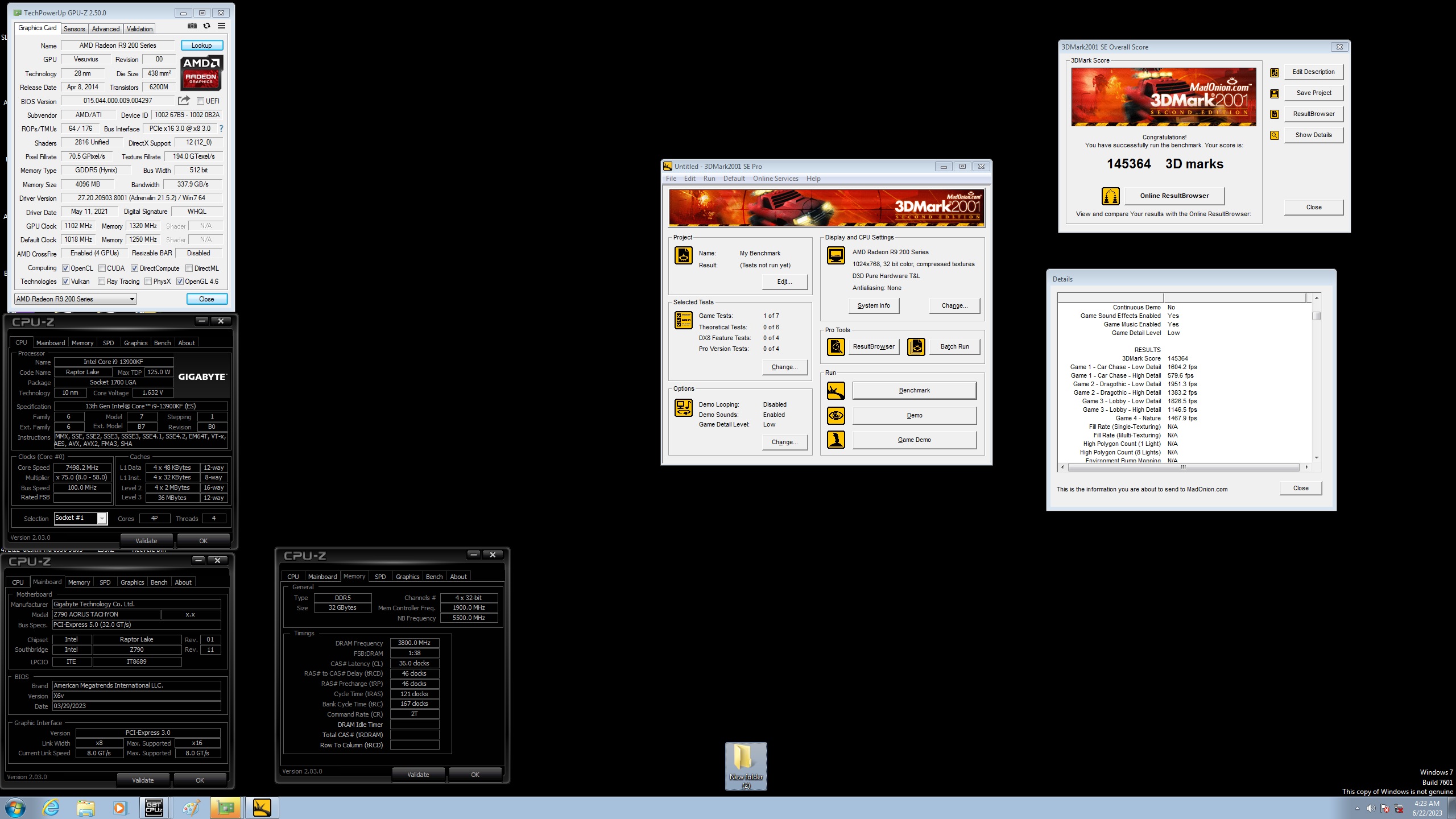Open the Windows Start menu
This screenshot has height=819, width=1456.
coord(15,808)
